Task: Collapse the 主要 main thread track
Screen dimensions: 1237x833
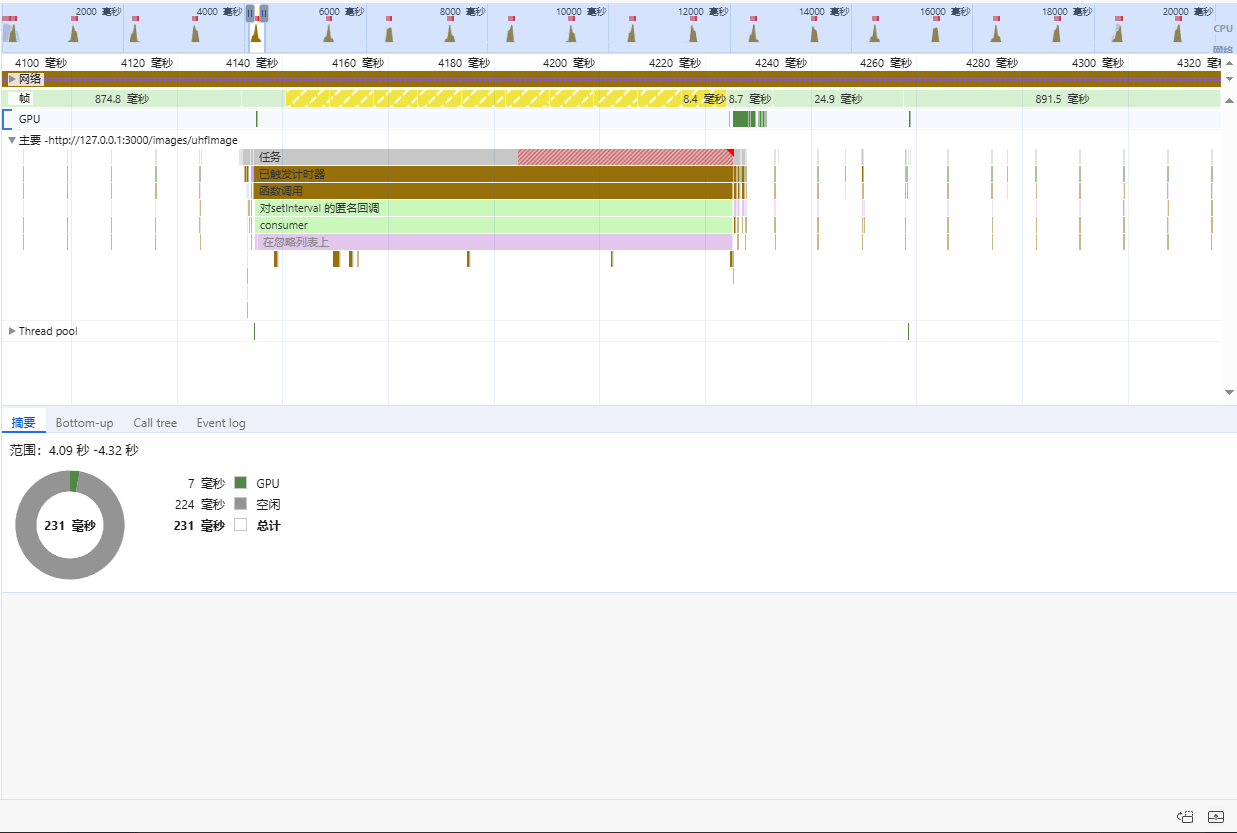Action: click(12, 140)
